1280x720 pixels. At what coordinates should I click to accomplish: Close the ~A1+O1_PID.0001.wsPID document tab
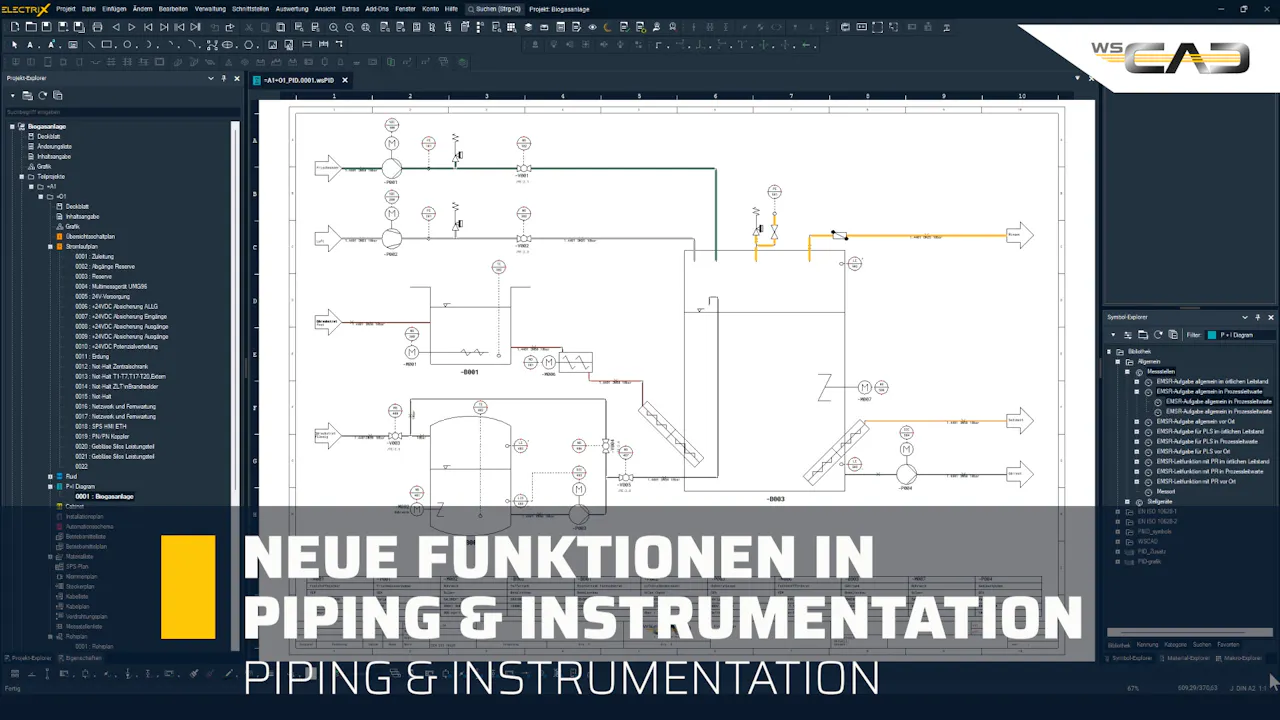(x=345, y=80)
